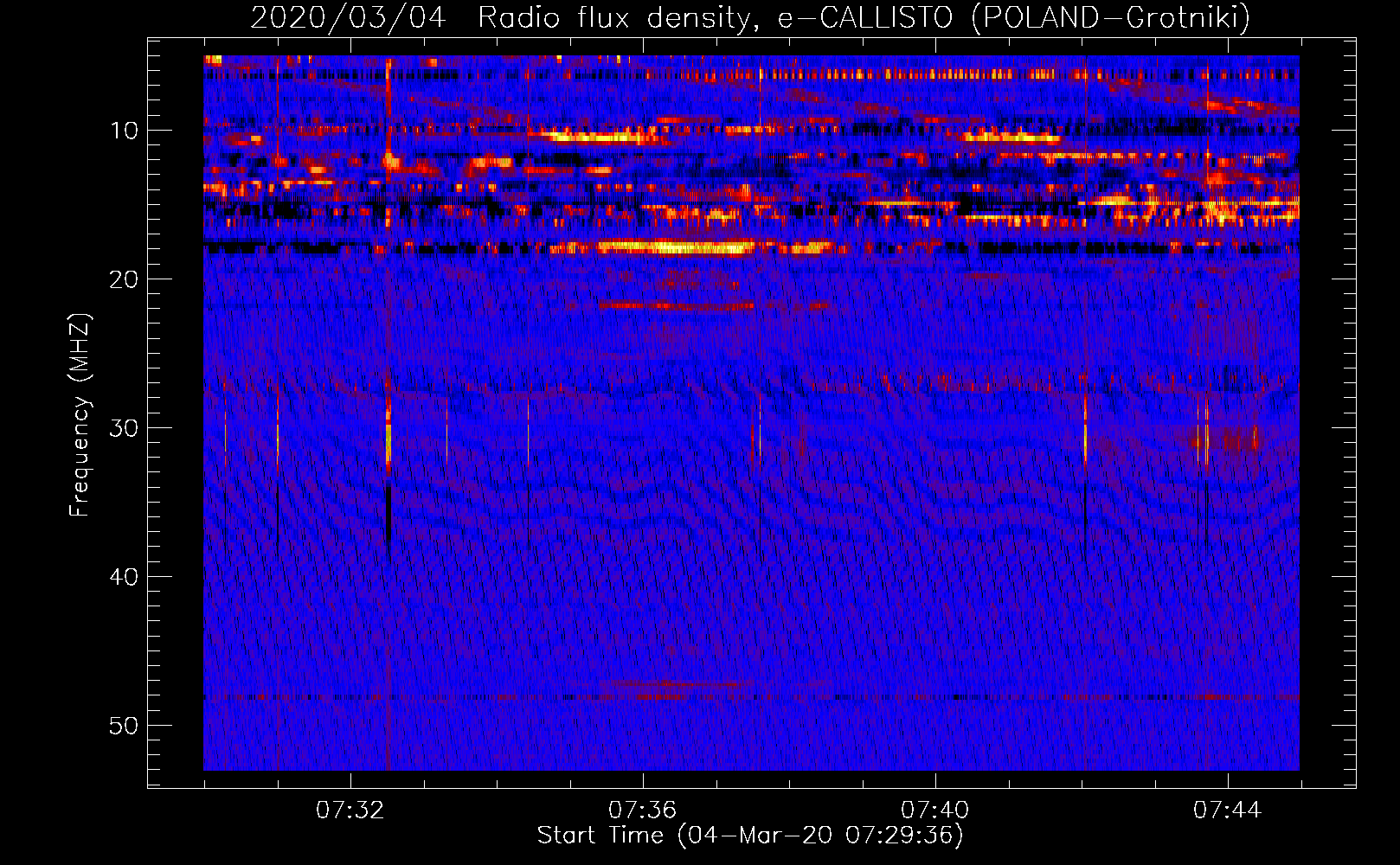Viewport: 1400px width, 865px height.
Task: Click the 40 MHz frequency tick label
Action: [x=124, y=577]
